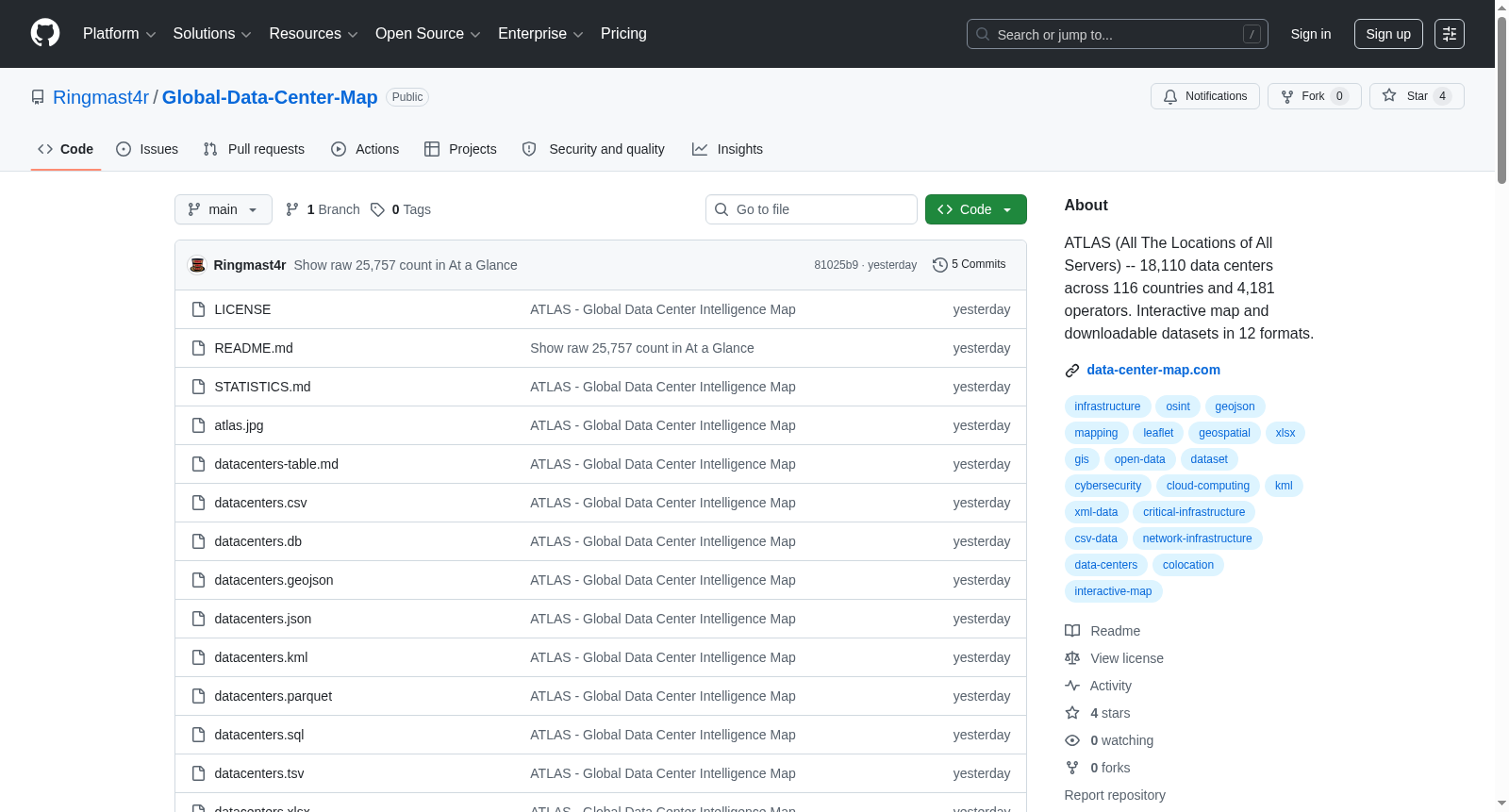This screenshot has height=812, width=1509.
Task: Click the file icon beside datacenters.db
Action: (x=198, y=541)
